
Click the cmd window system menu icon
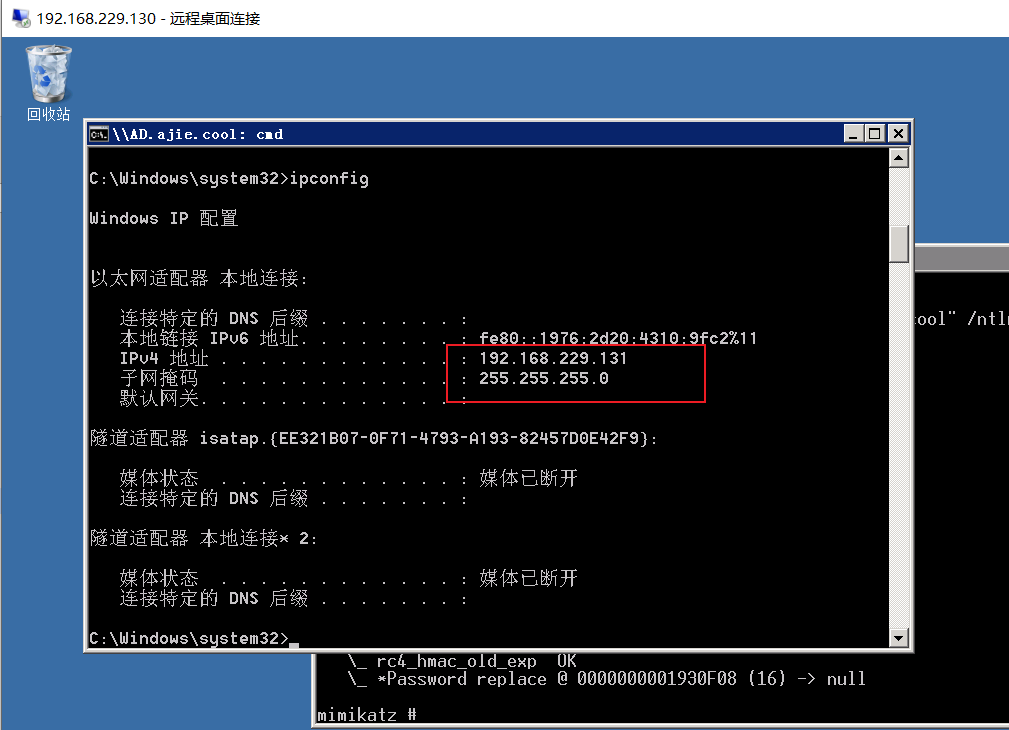click(x=99, y=134)
